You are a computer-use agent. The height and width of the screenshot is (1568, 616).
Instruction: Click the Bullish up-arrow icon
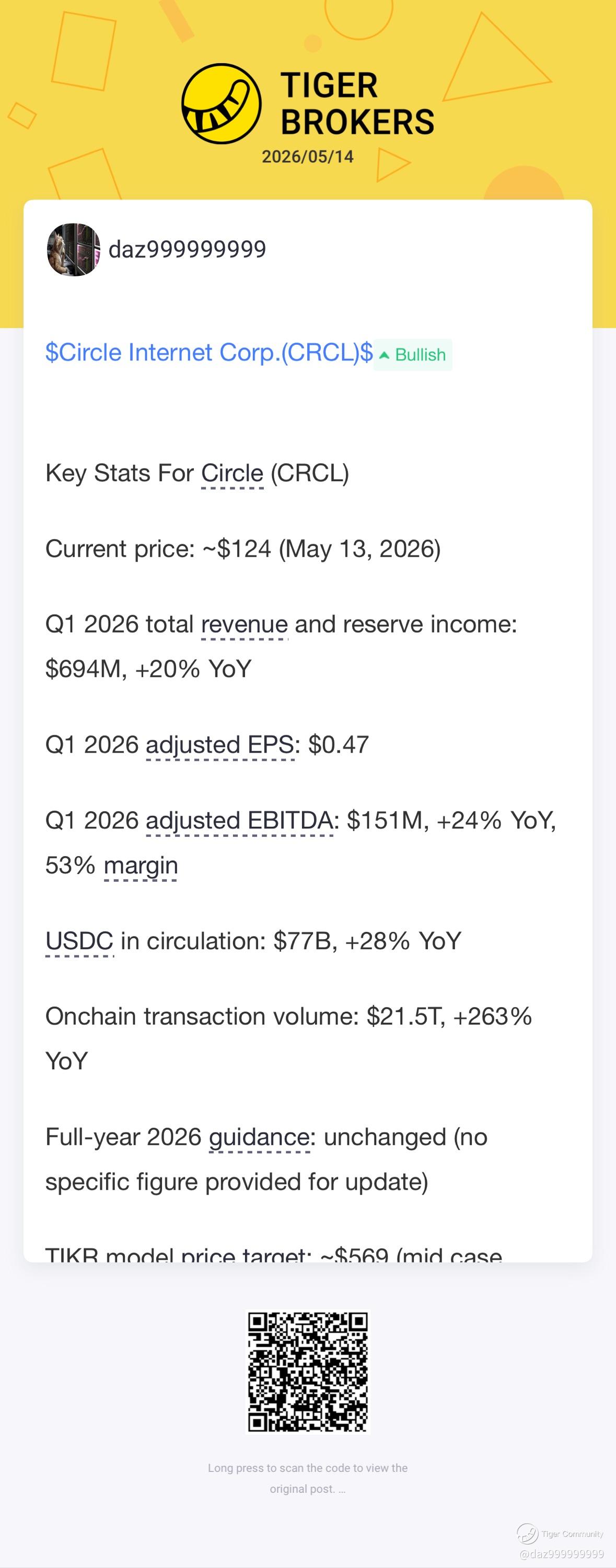point(384,355)
